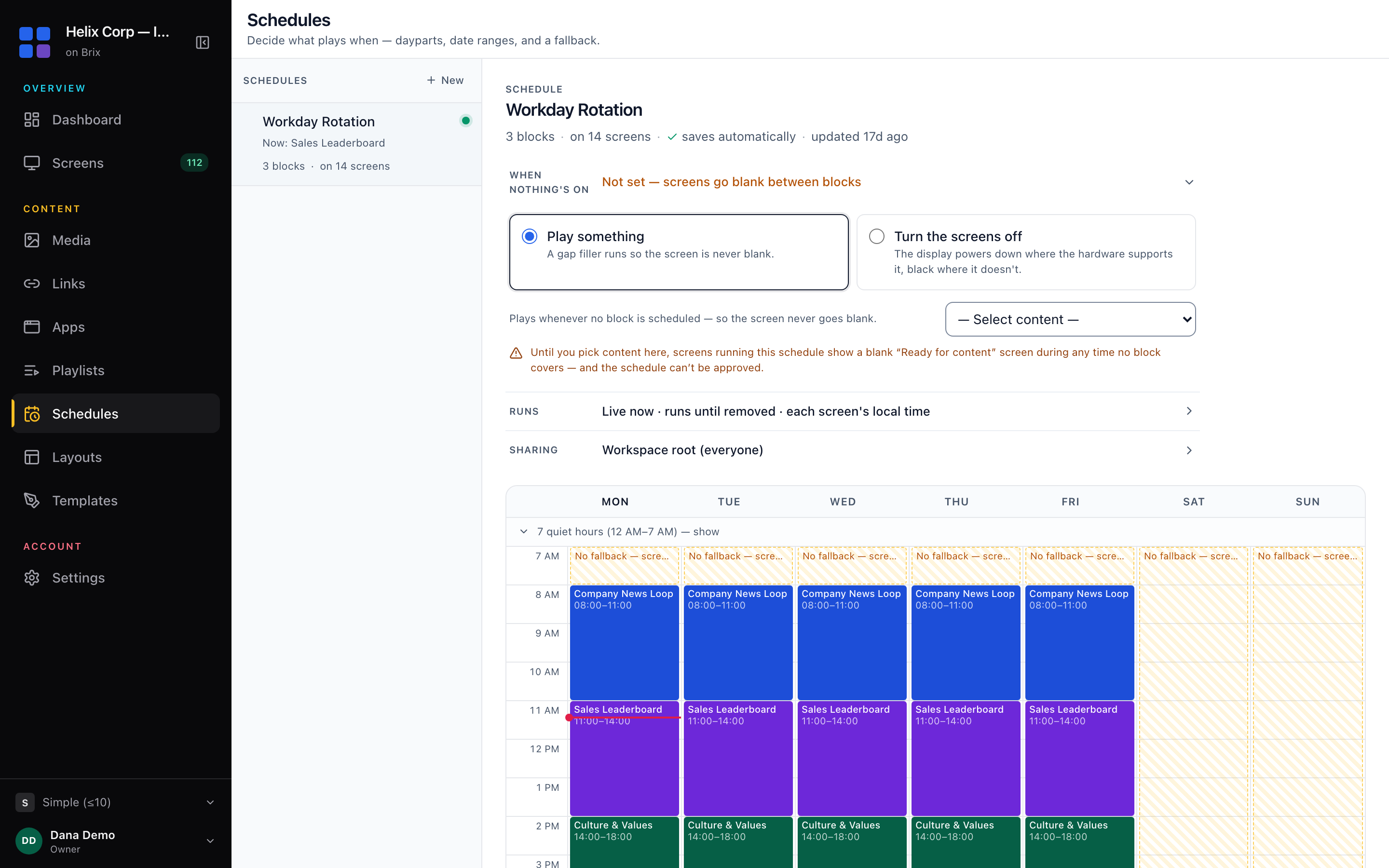The height and width of the screenshot is (868, 1389).
Task: Open the Simple (≤10) mode dropdown
Action: click(115, 802)
